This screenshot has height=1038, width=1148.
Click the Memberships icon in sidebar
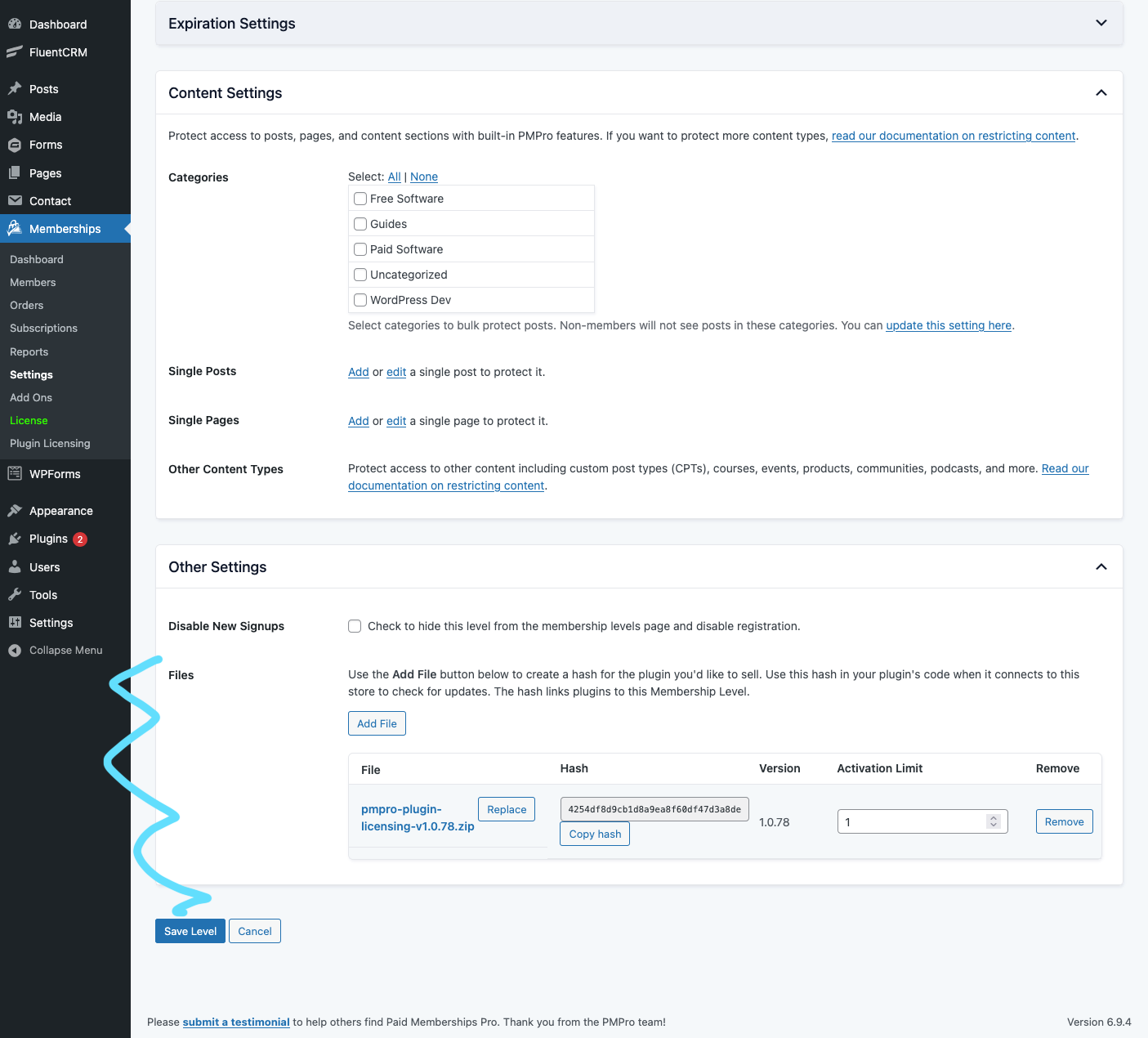click(x=15, y=228)
